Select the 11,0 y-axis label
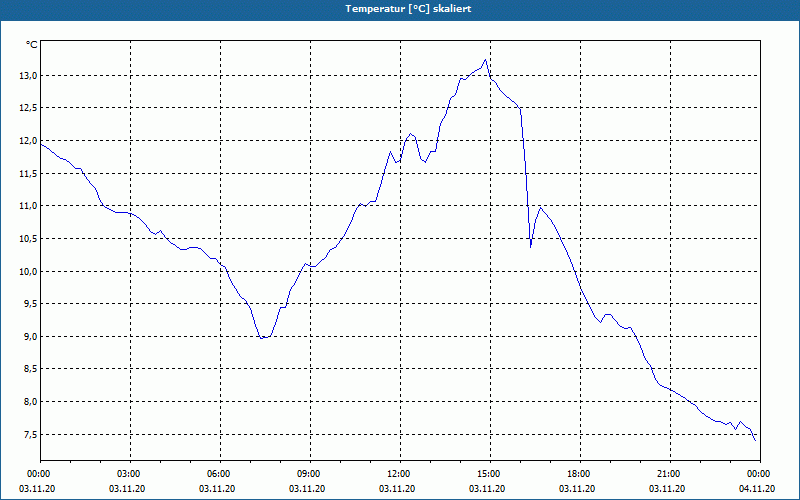 (28, 206)
